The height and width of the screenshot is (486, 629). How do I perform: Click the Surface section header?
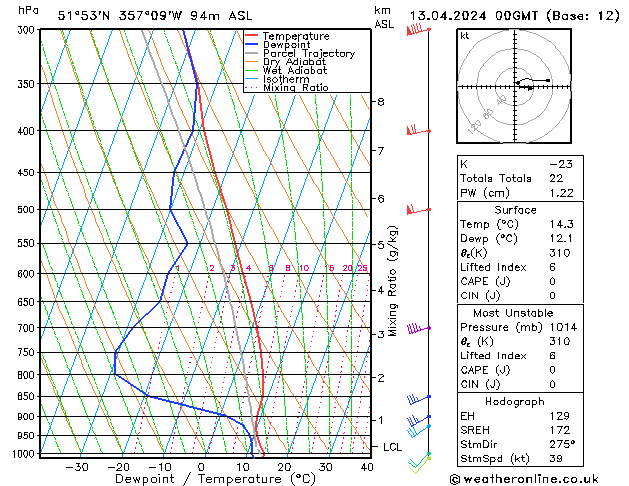pos(515,210)
